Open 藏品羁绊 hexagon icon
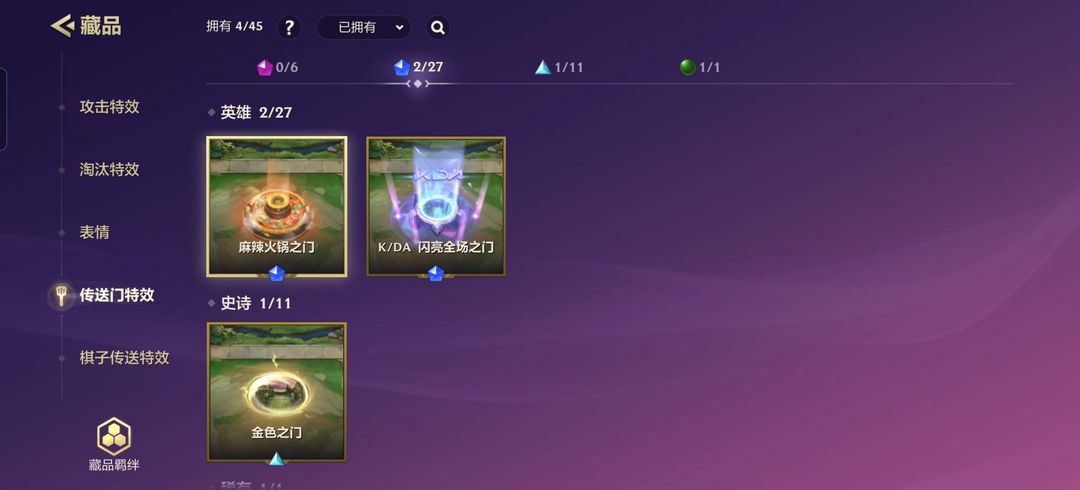Image resolution: width=1080 pixels, height=490 pixels. 114,436
